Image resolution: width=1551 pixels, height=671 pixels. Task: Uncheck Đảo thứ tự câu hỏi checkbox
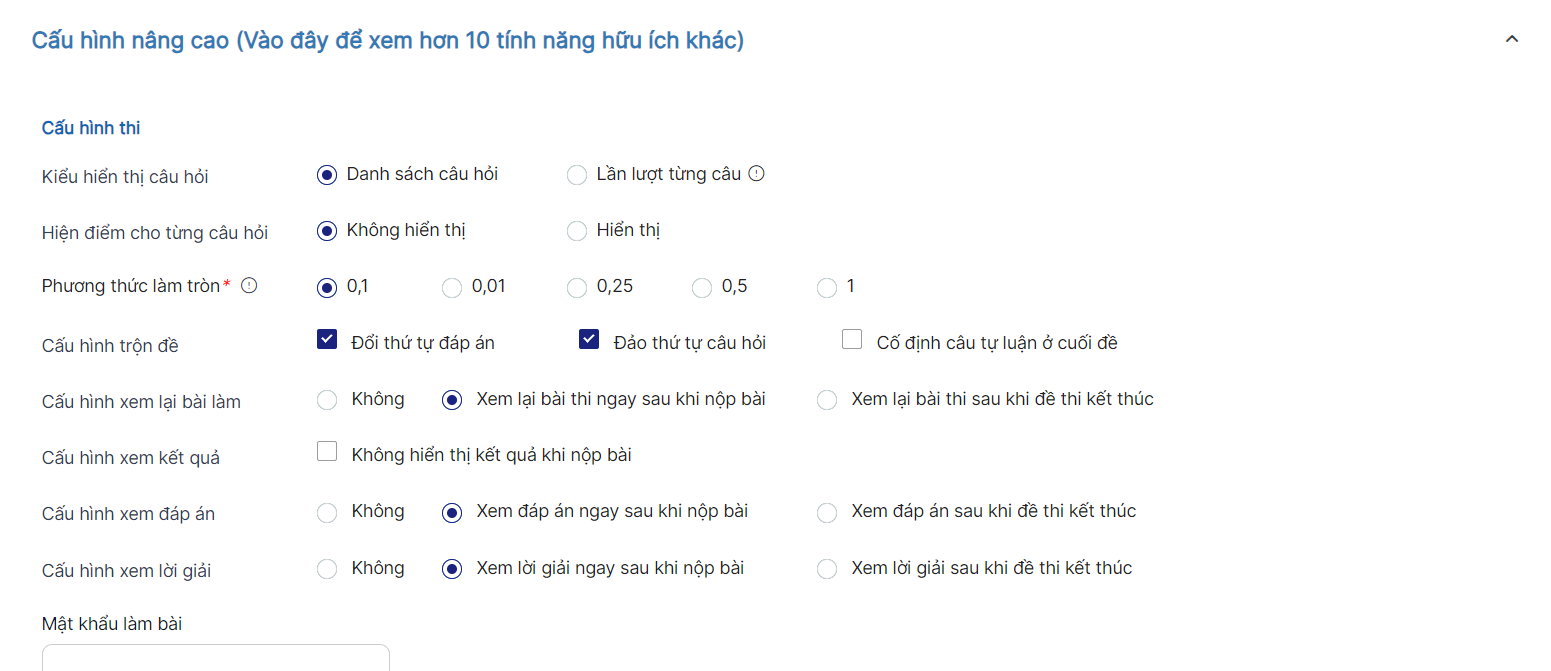pyautogui.click(x=589, y=340)
